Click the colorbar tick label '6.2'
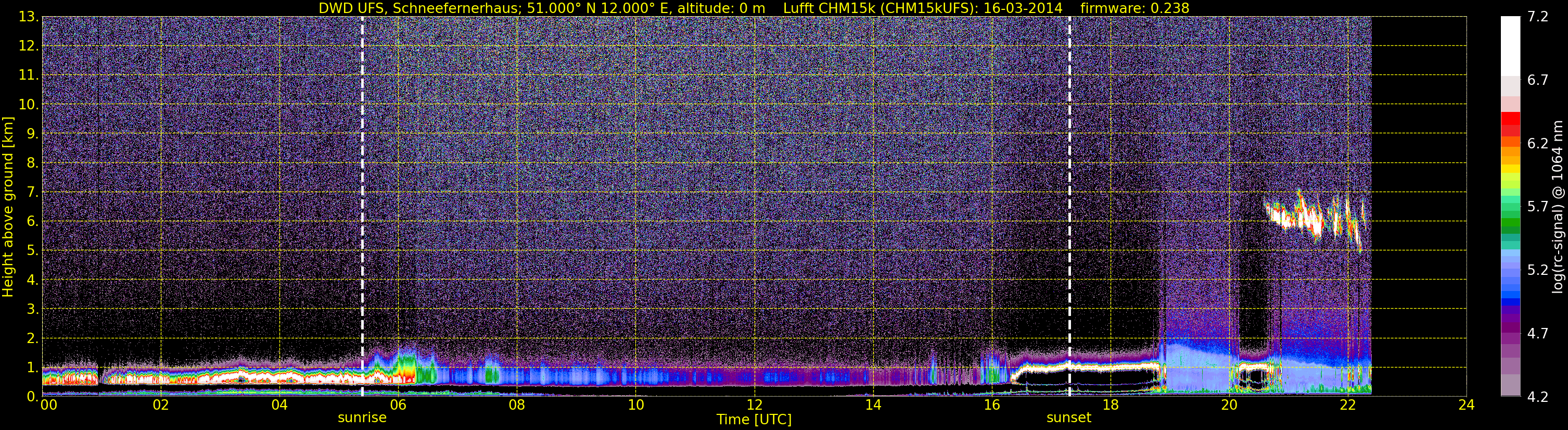Image resolution: width=1568 pixels, height=430 pixels. (x=1538, y=144)
